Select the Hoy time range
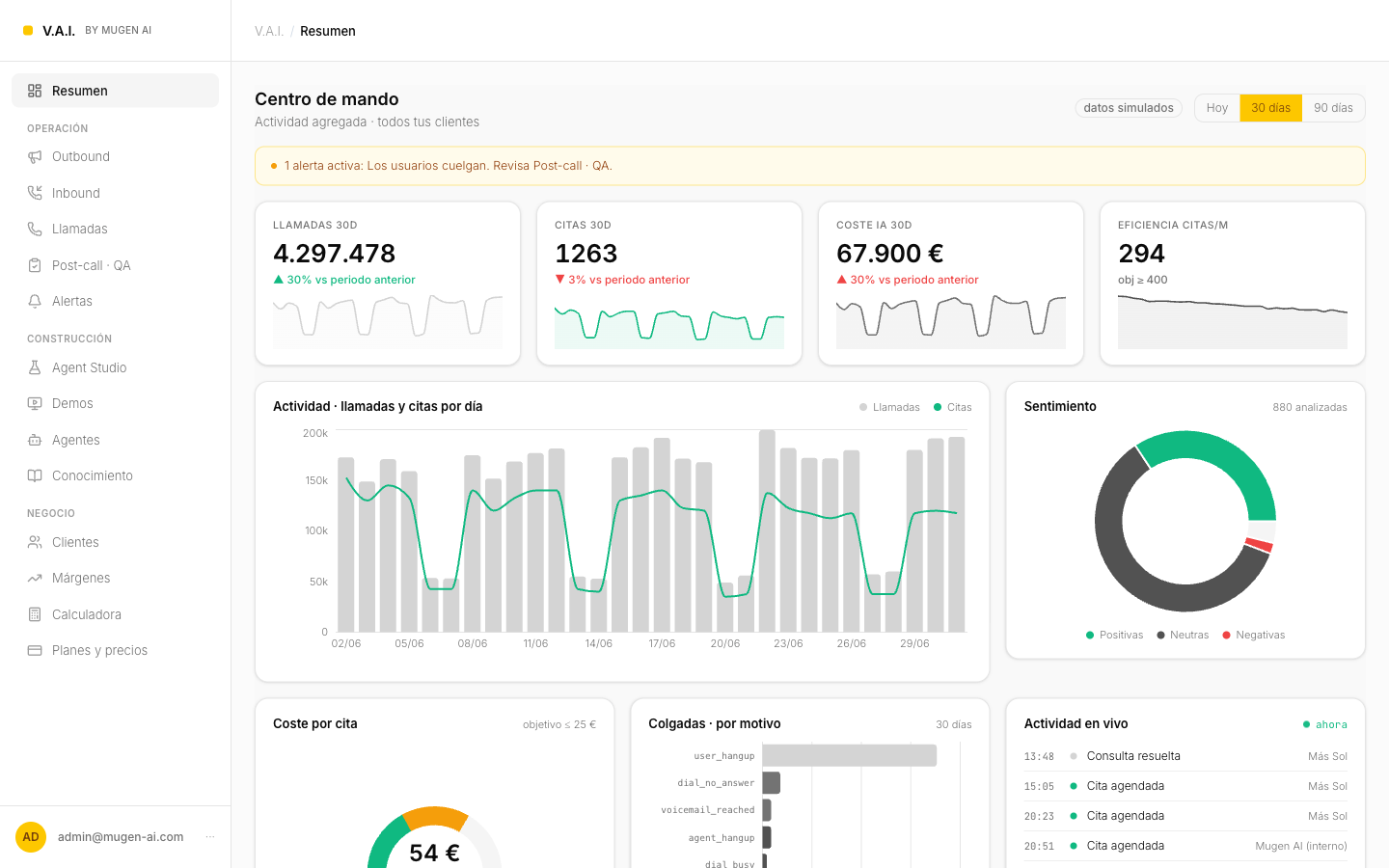1389x868 pixels. click(x=1217, y=108)
